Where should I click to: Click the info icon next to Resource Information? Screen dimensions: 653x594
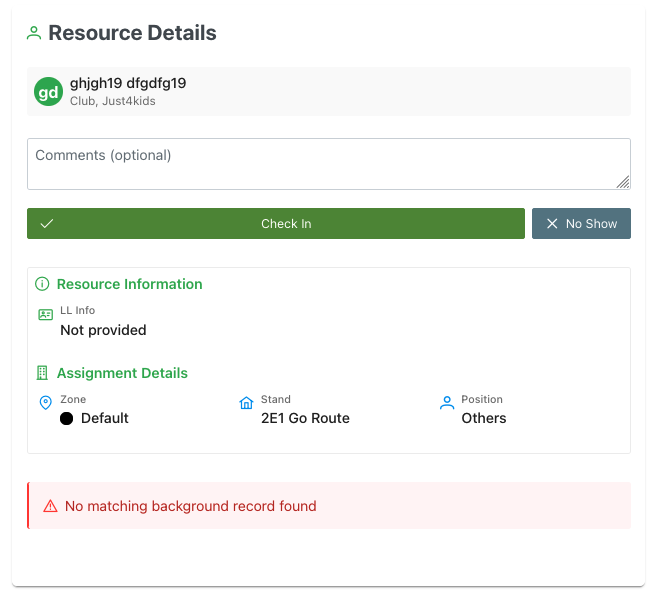click(42, 284)
